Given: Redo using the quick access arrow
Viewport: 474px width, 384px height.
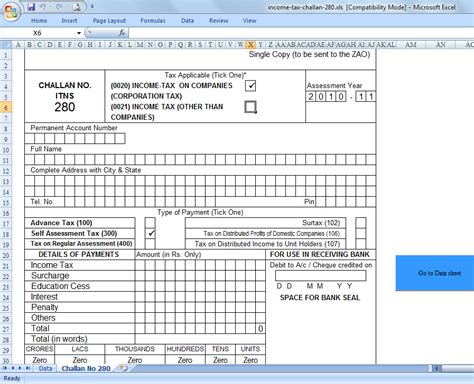Looking at the screenshot, I should click(59, 7).
